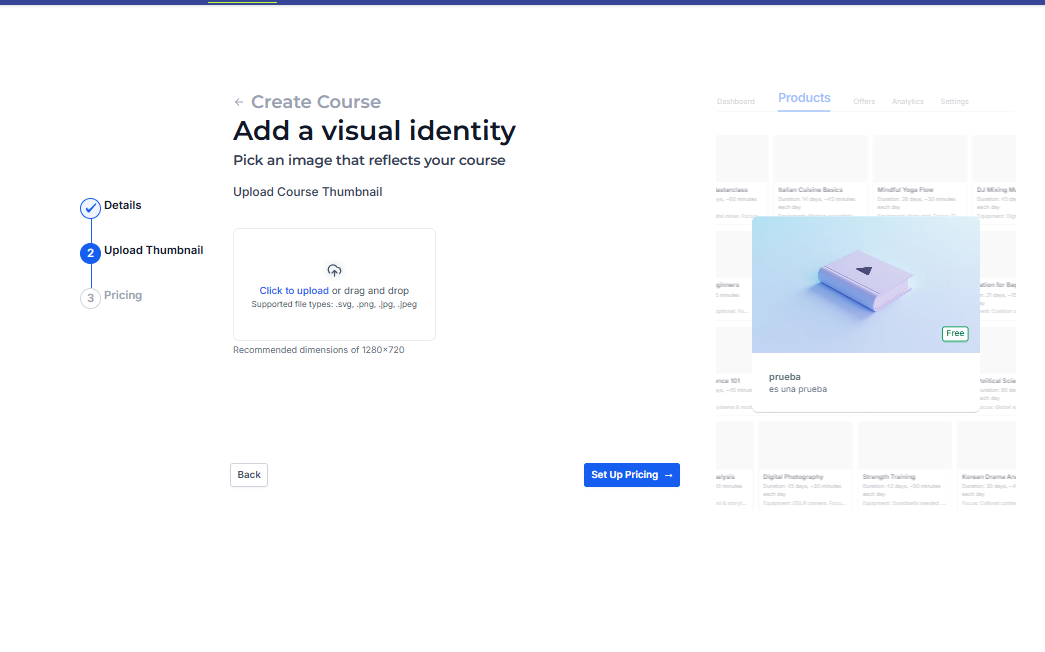Switch to the Products tab

point(804,98)
